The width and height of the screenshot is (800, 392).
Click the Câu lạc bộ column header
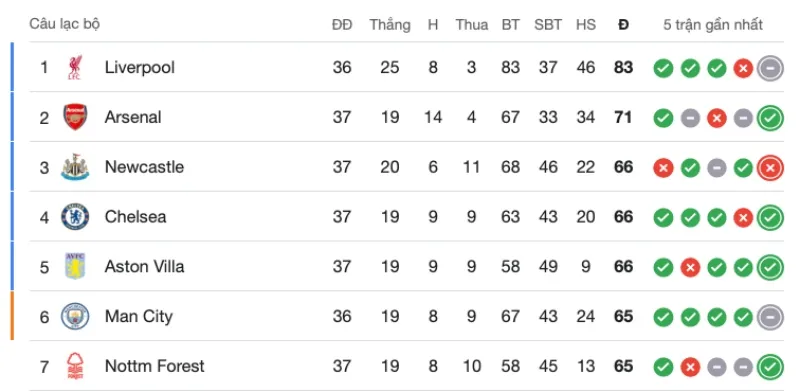[x=64, y=24]
